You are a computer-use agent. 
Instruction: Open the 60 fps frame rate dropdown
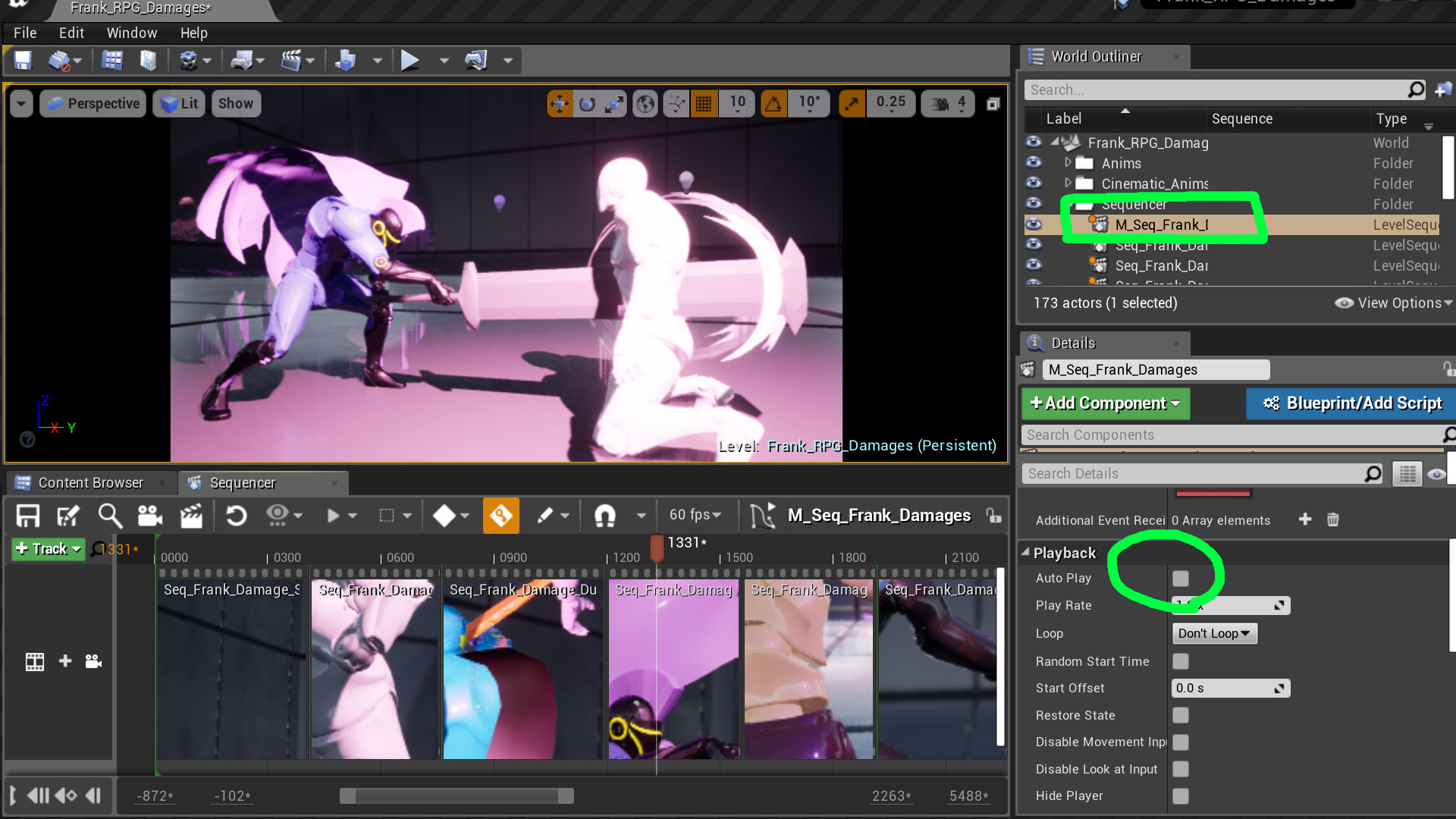695,515
